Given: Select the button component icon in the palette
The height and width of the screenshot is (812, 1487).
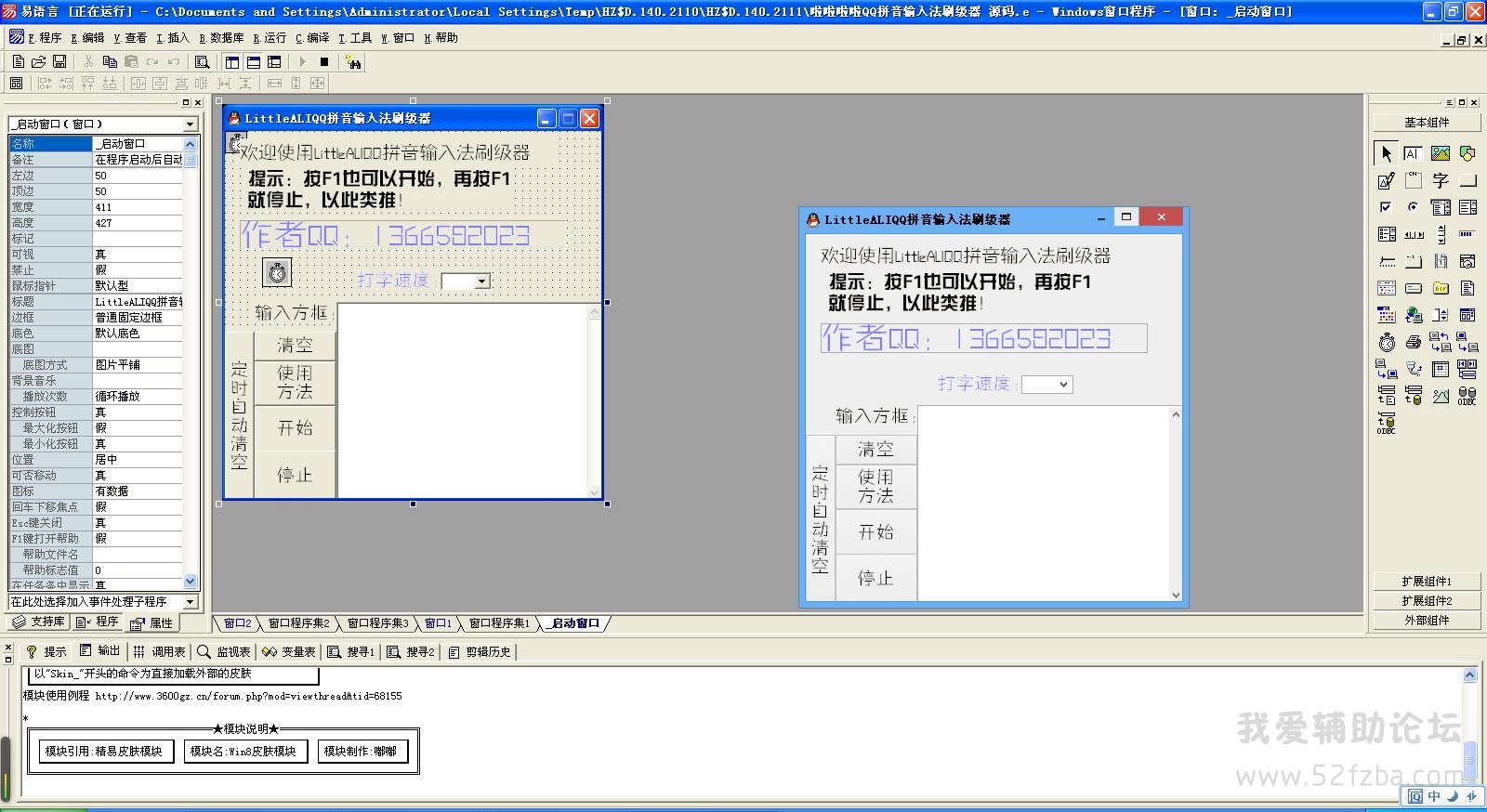Looking at the screenshot, I should (1467, 180).
